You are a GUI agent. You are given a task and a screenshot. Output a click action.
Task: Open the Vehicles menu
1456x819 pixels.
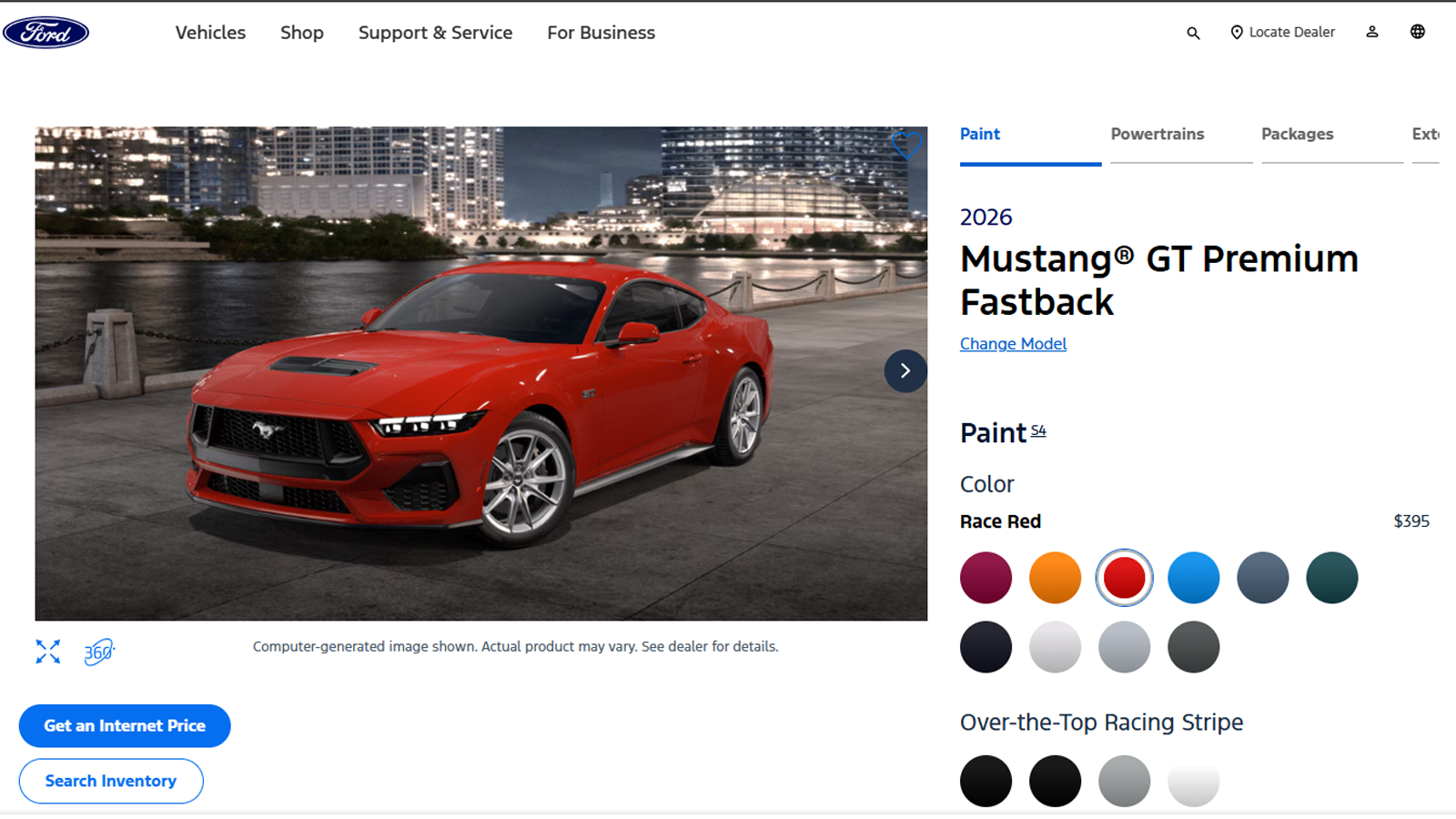tap(210, 33)
